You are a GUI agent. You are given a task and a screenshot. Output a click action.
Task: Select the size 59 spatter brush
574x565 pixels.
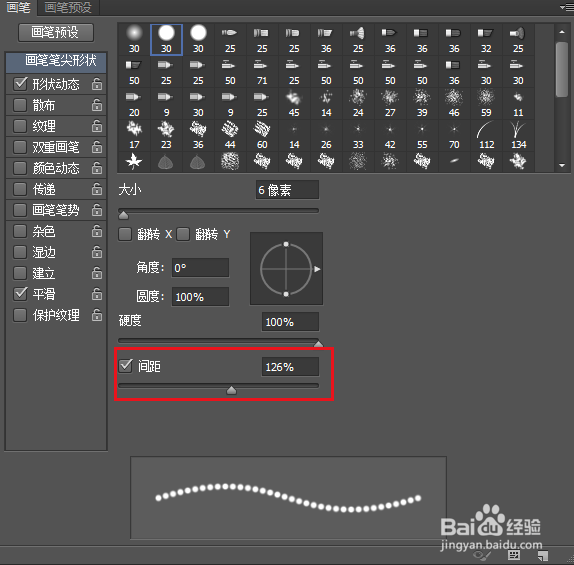coord(486,104)
